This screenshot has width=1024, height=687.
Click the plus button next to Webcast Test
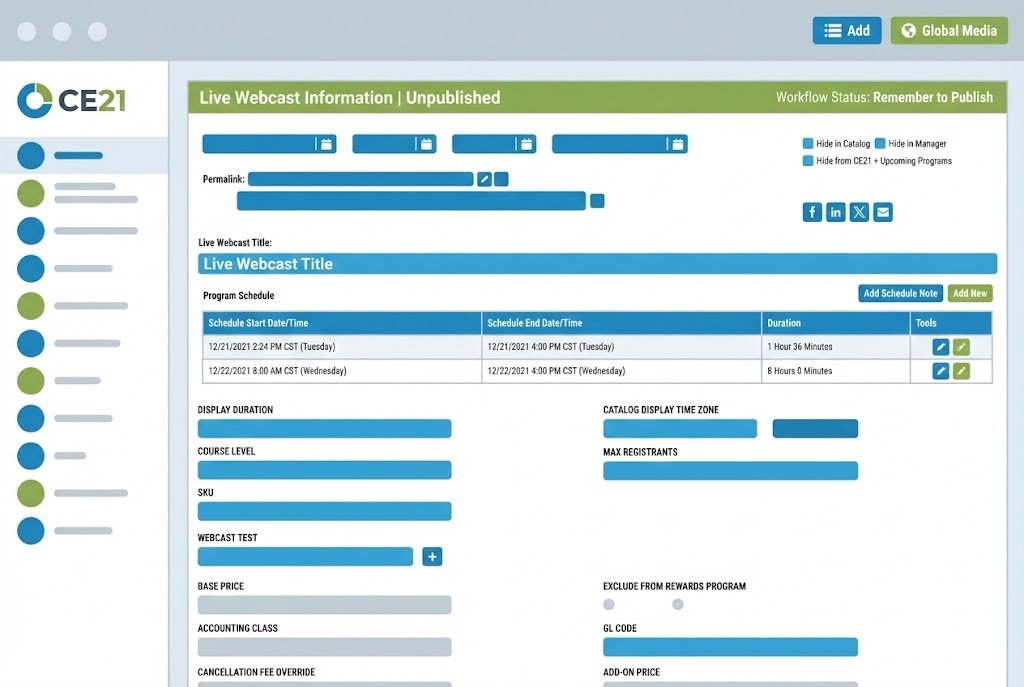pyautogui.click(x=432, y=556)
